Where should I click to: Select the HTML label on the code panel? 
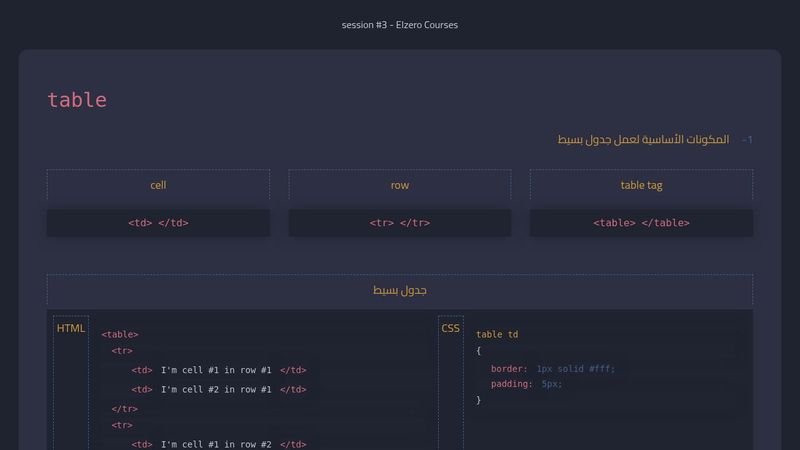point(71,328)
